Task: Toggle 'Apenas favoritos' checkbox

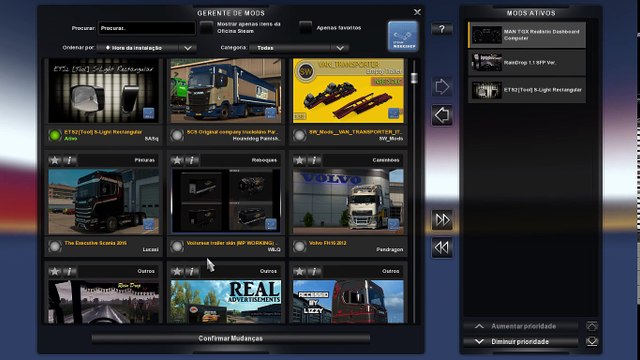Action: pos(305,28)
